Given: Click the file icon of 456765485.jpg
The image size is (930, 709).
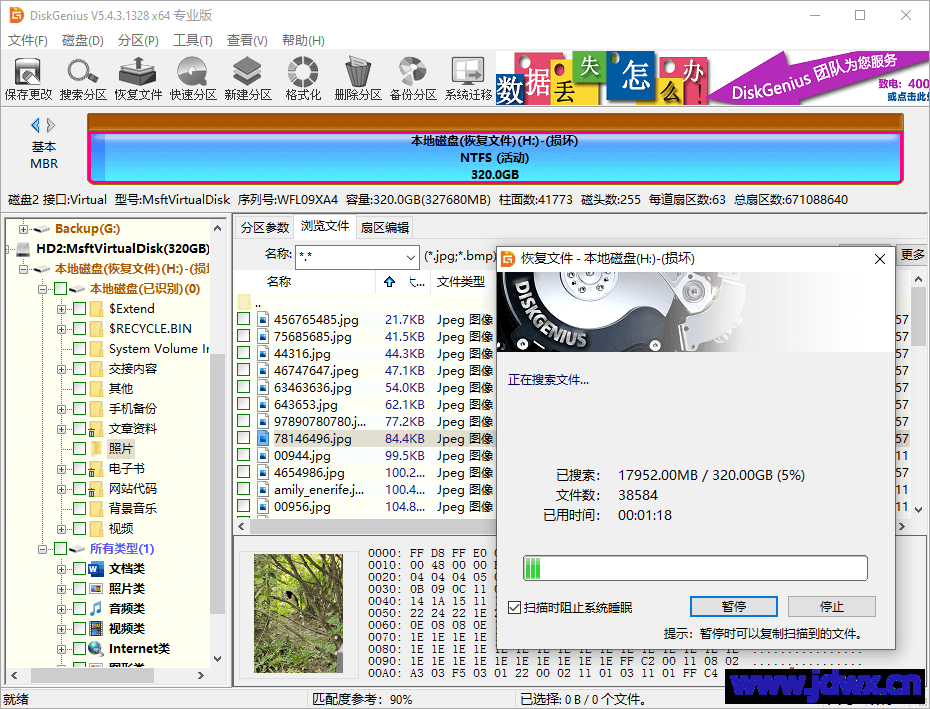Looking at the screenshot, I should 263,319.
